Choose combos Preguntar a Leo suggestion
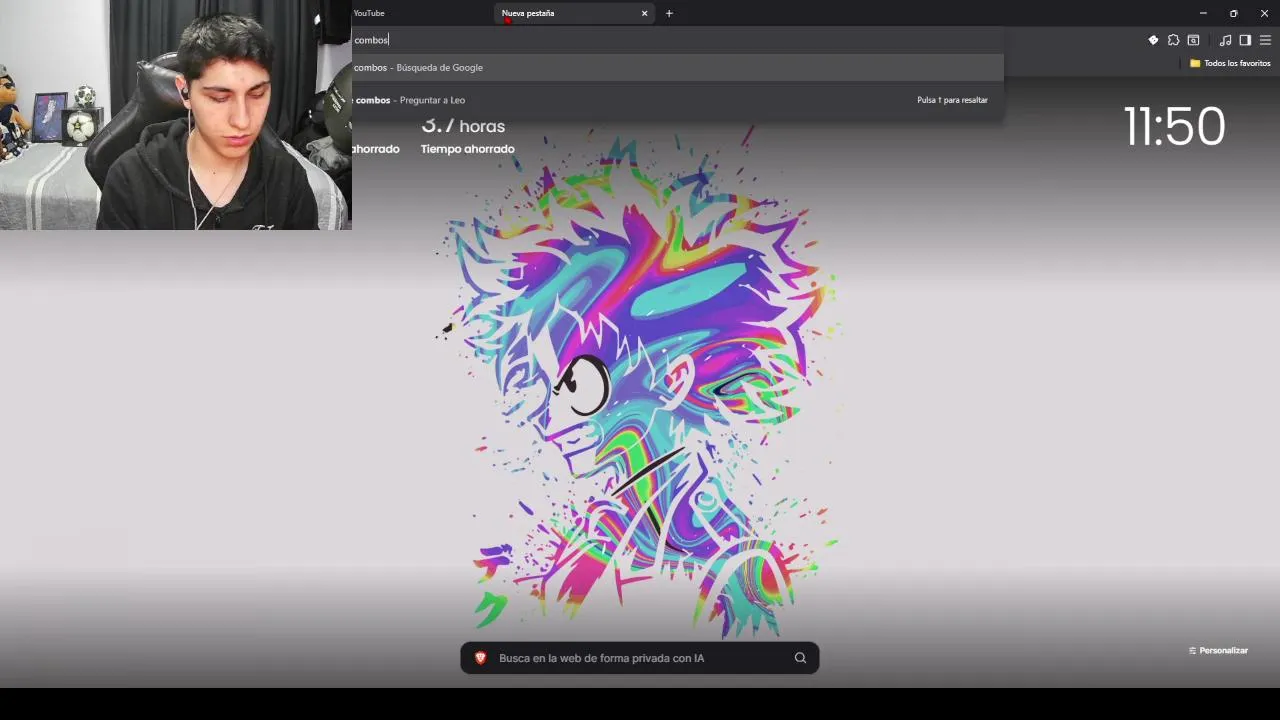This screenshot has height=720, width=1280. pos(676,100)
